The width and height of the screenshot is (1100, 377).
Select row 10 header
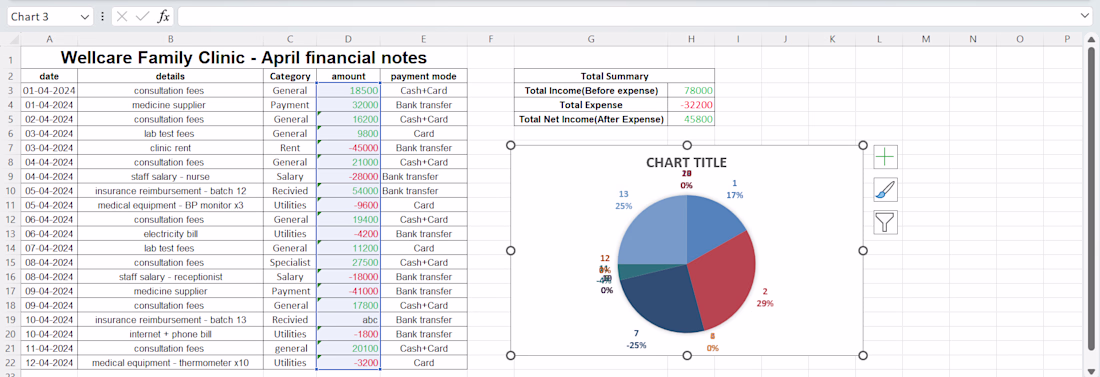11,191
